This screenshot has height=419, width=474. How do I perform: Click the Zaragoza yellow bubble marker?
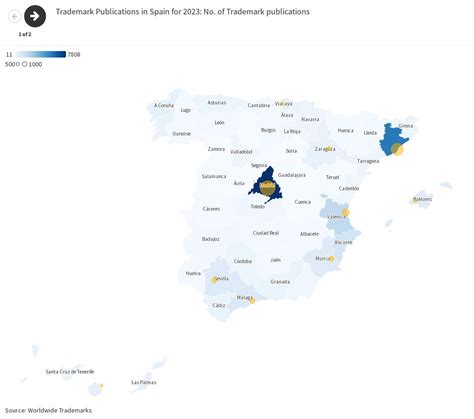[x=329, y=148]
